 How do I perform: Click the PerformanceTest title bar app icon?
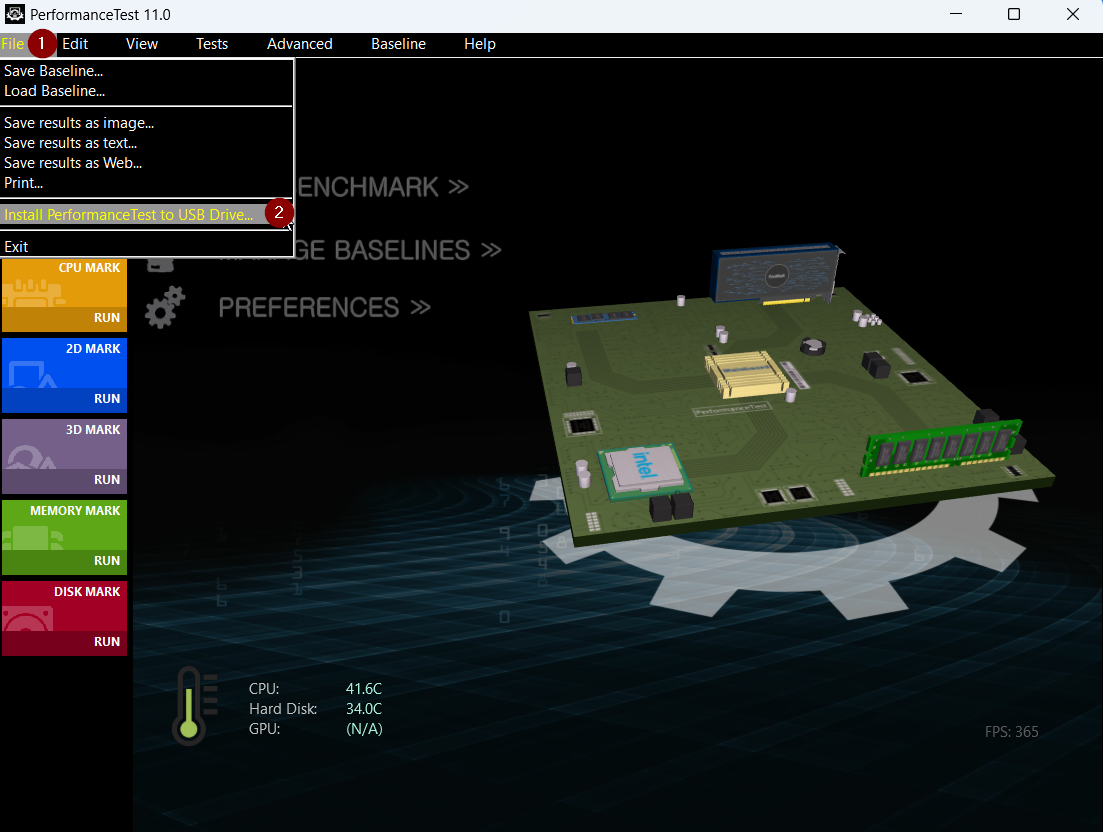(x=15, y=14)
